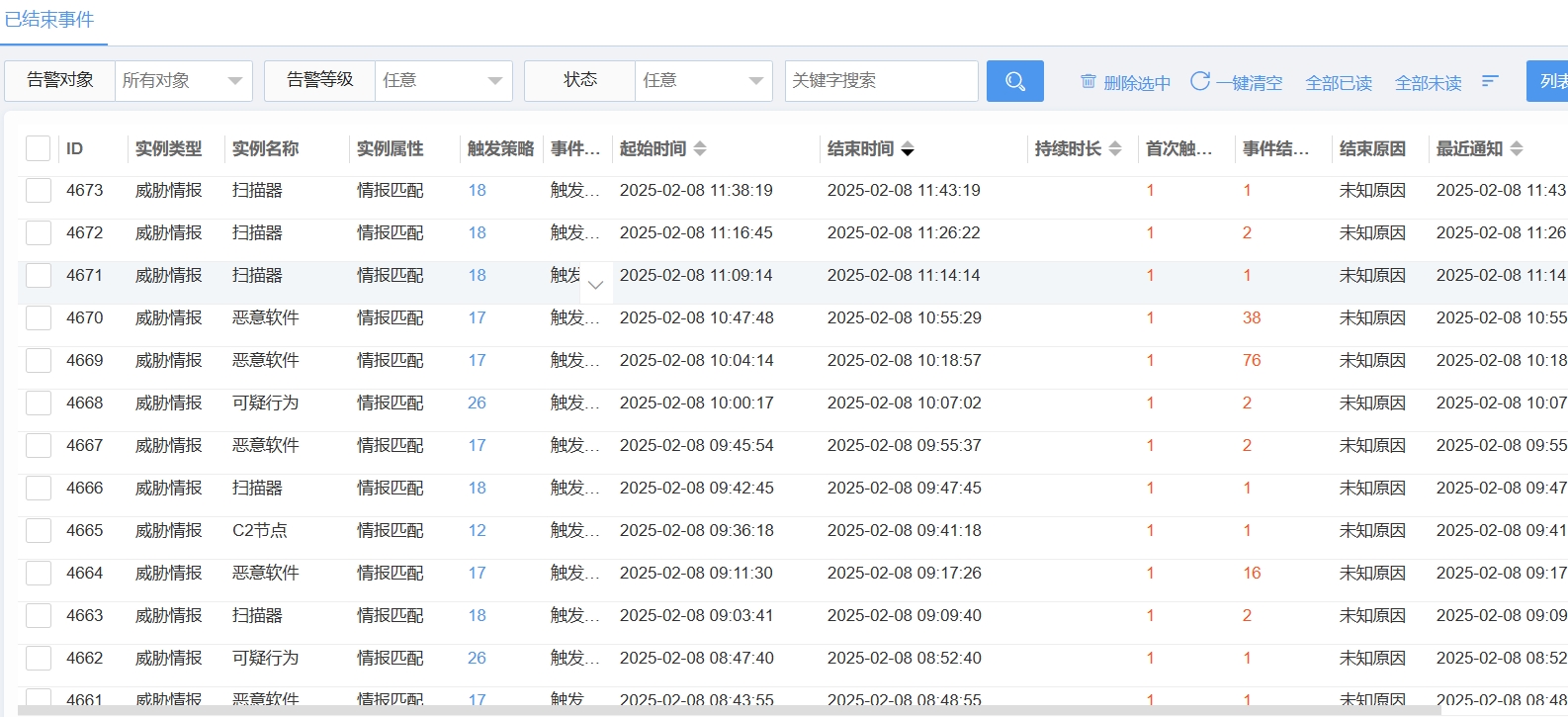The image size is (1568, 717).
Task: Open trigger policy 17 link in row 4670
Action: (478, 317)
